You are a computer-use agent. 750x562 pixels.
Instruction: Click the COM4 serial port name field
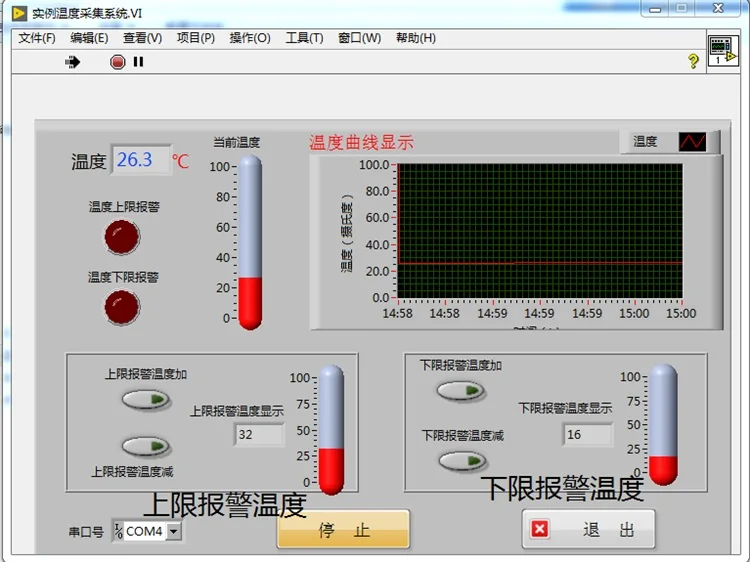pyautogui.click(x=145, y=531)
